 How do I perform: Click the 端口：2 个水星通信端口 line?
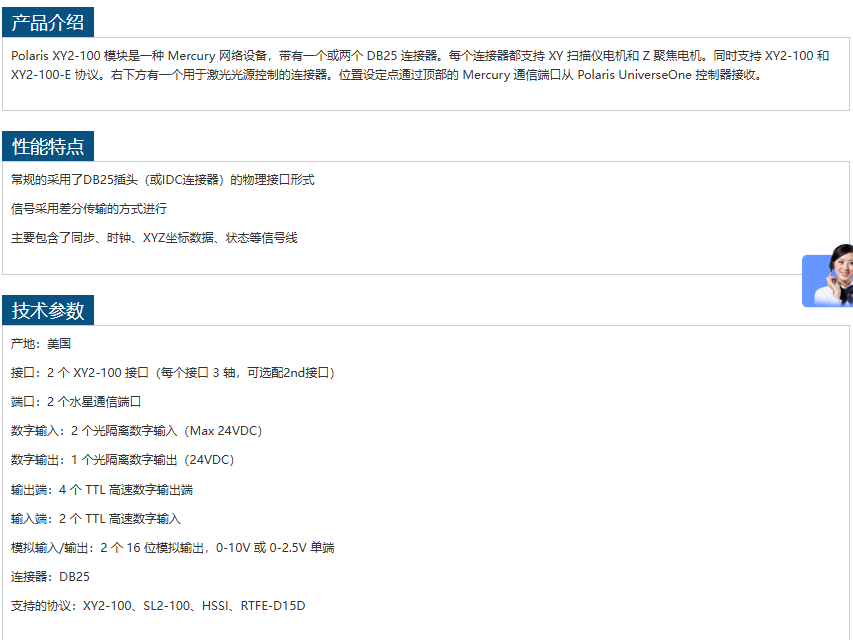click(x=76, y=402)
